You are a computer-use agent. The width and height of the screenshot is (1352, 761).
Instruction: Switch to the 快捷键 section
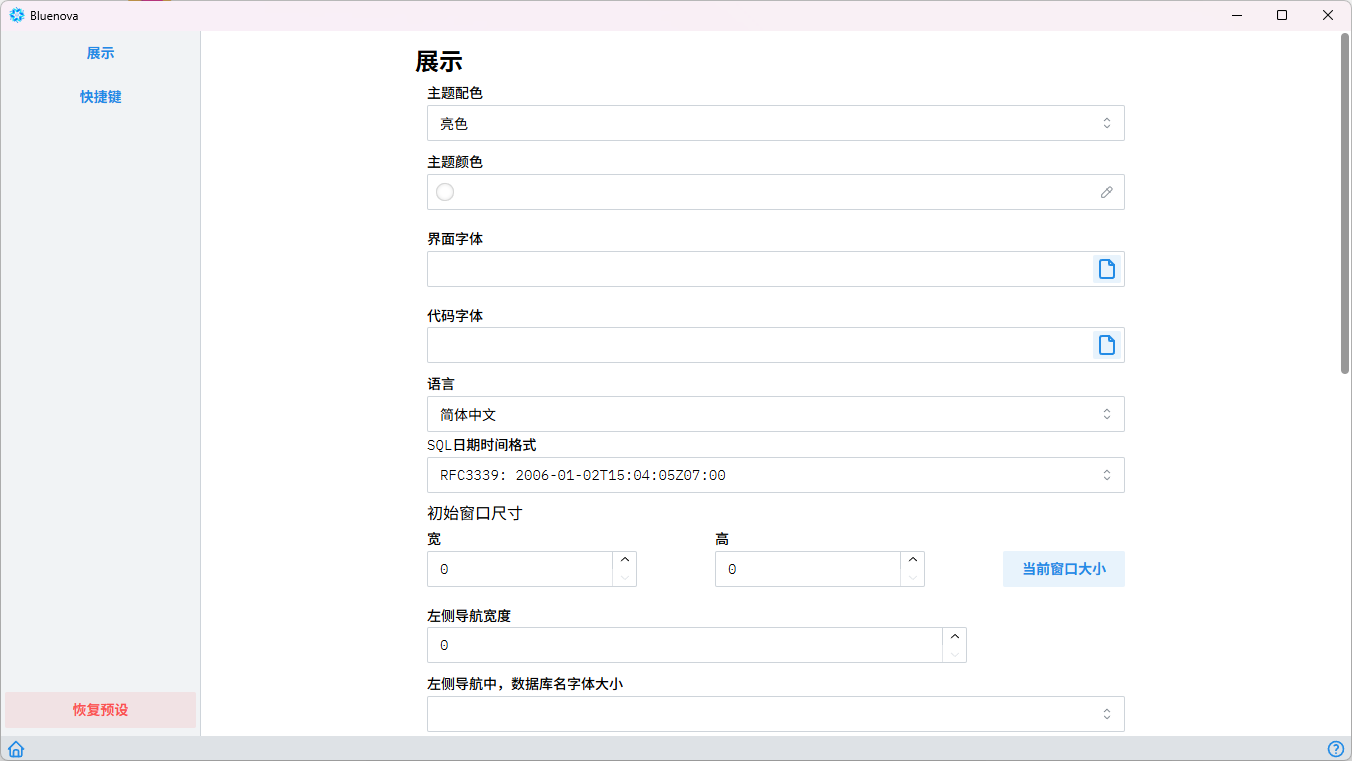pos(100,97)
